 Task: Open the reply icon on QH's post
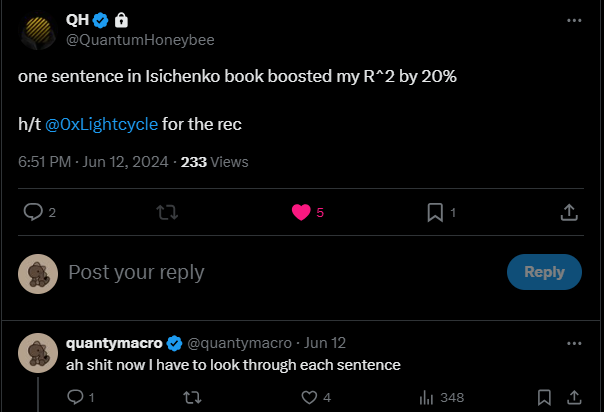click(33, 212)
